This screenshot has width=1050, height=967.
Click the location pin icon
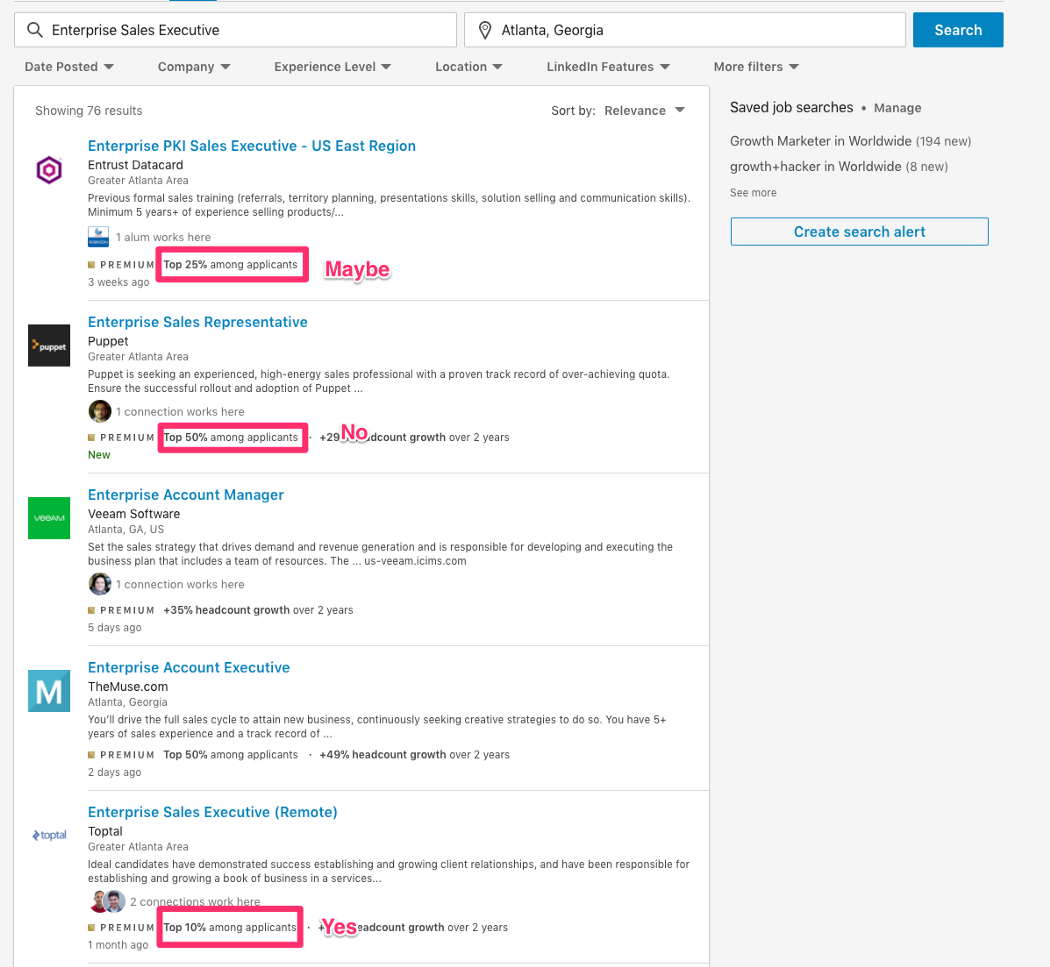pos(485,30)
